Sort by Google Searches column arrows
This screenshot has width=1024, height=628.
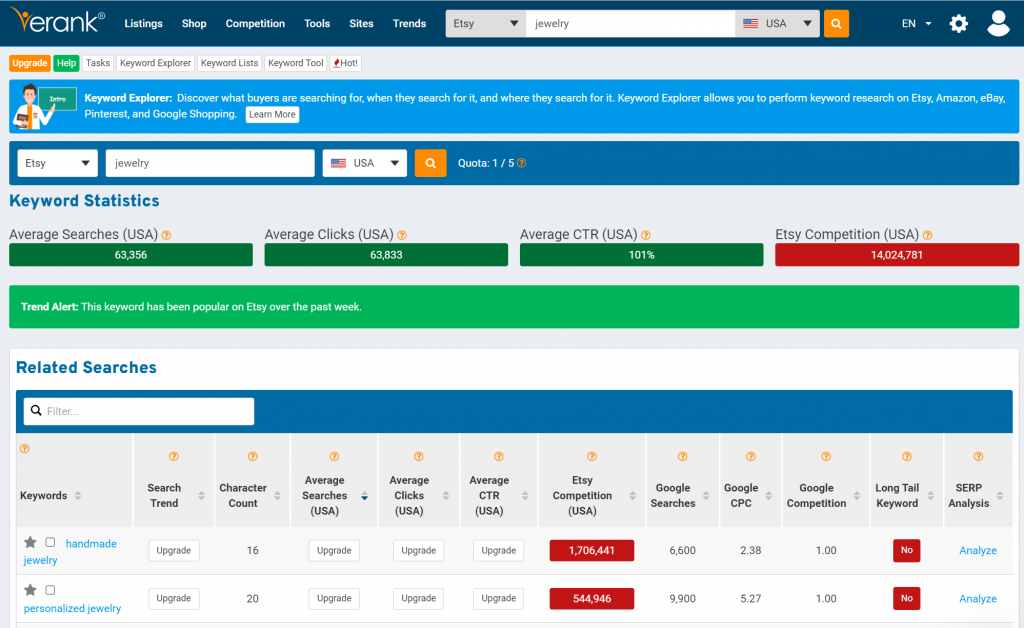point(706,495)
